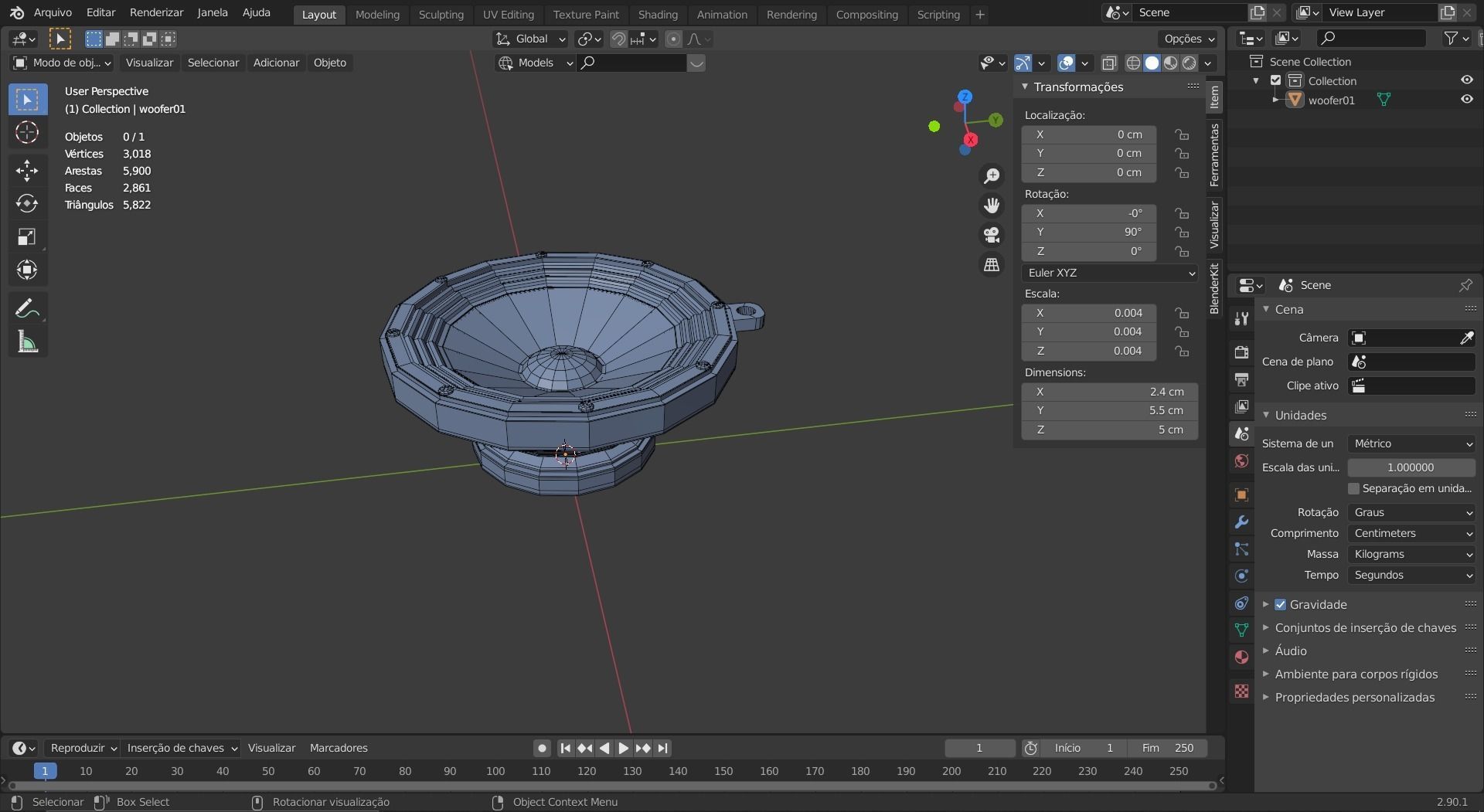Click the pan hand viewport icon
Viewport: 1484px width, 812px height.
tap(992, 206)
